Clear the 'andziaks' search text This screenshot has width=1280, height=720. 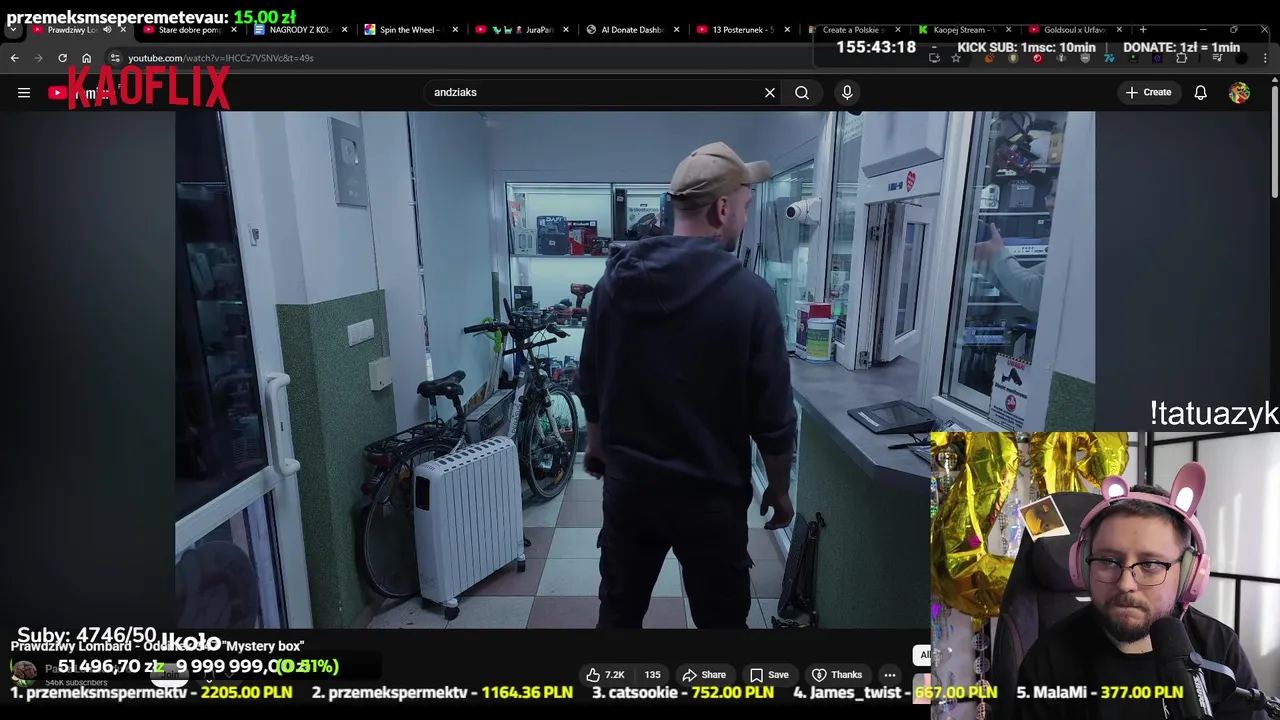(x=770, y=92)
